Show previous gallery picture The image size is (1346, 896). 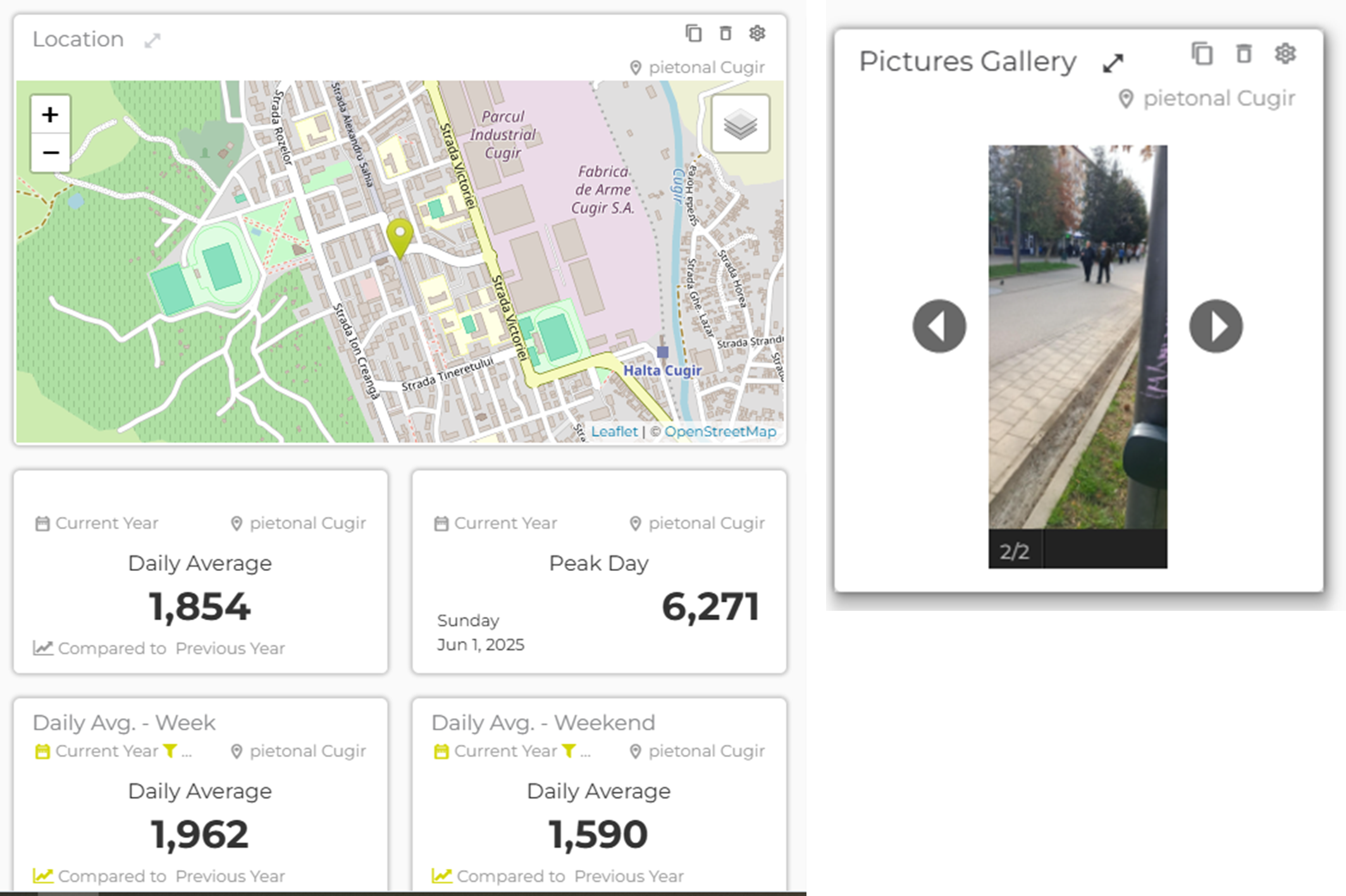click(939, 326)
